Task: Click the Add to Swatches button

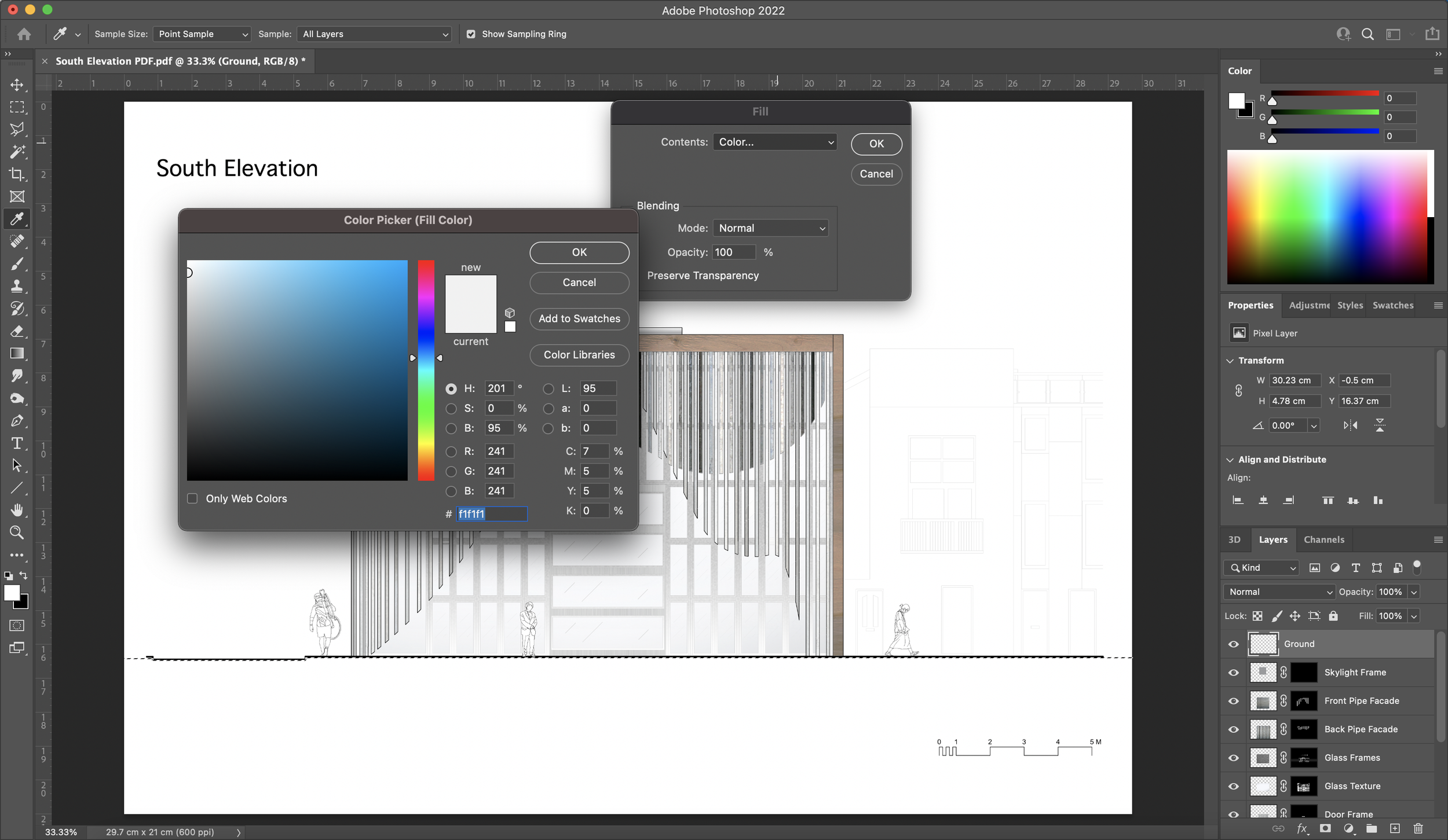Action: point(579,319)
